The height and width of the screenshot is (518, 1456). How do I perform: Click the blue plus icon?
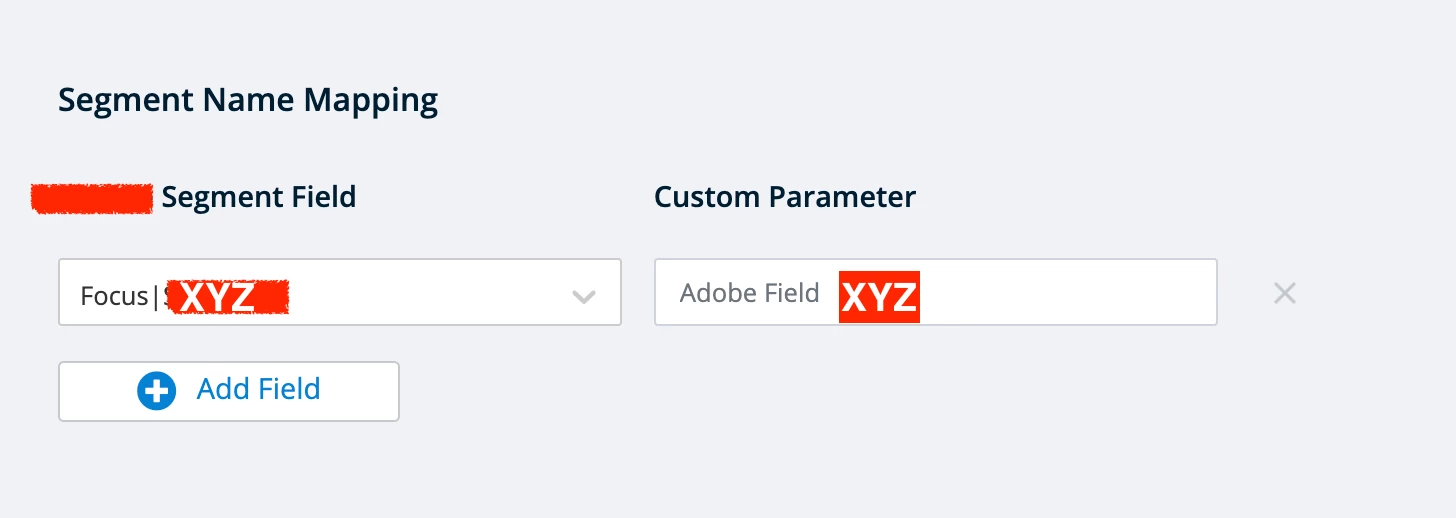(156, 390)
